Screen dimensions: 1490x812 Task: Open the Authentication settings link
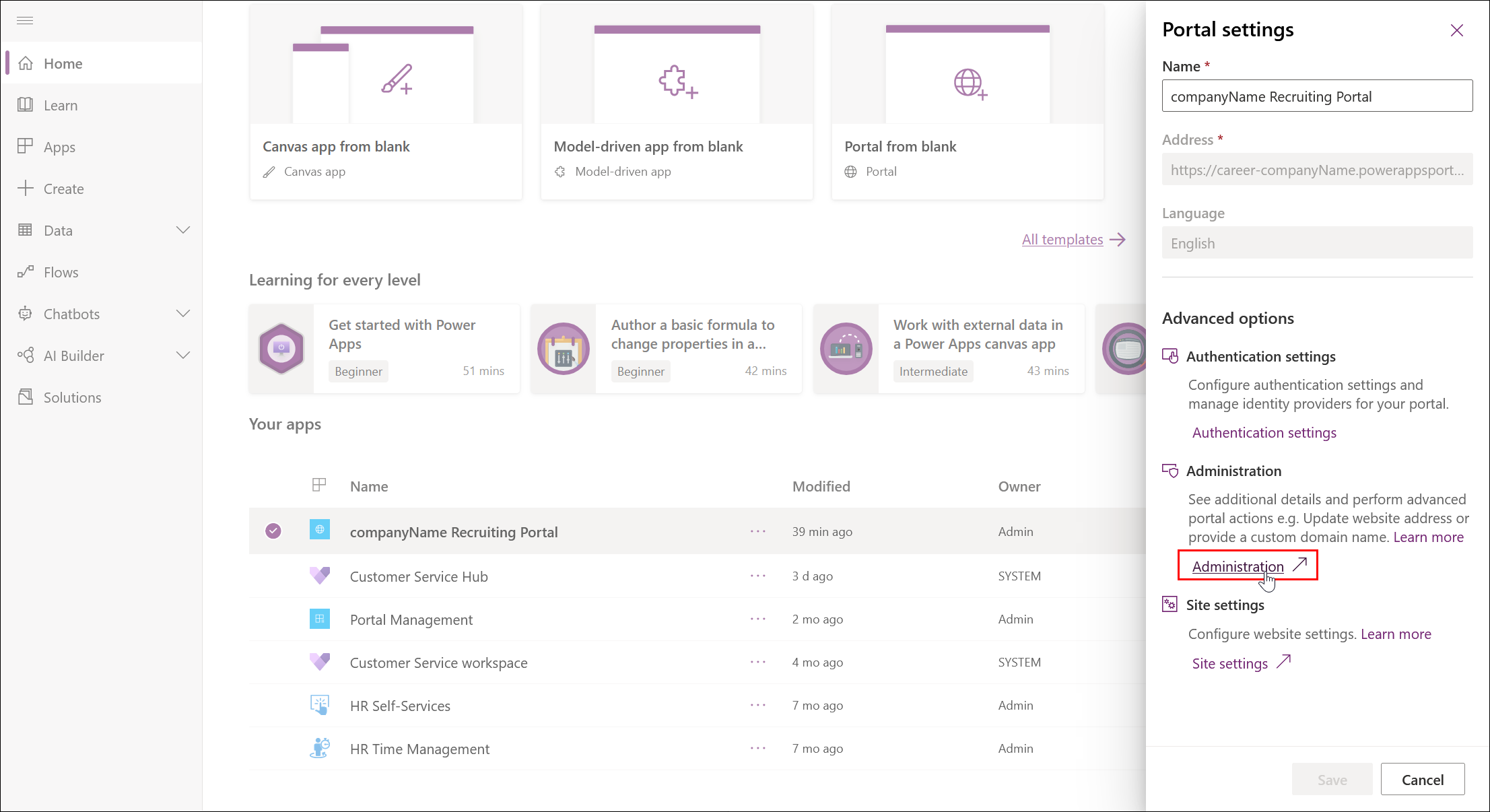pyautogui.click(x=1264, y=433)
